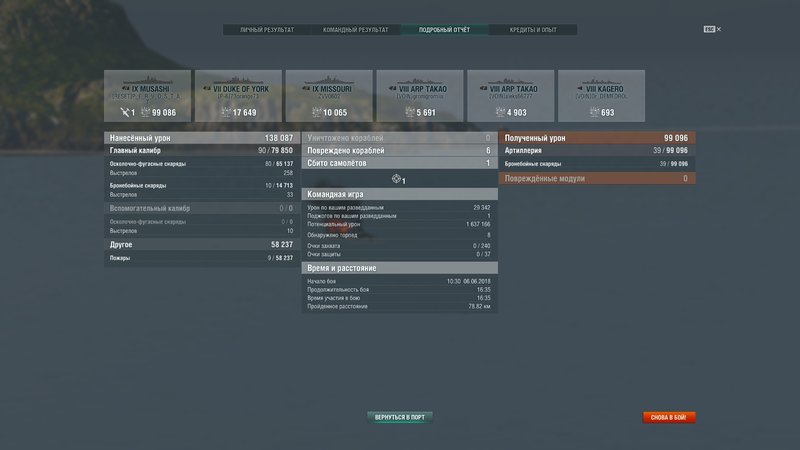This screenshot has width=800, height=450.
Task: Click the damage icon beside 4 903
Action: coord(501,112)
